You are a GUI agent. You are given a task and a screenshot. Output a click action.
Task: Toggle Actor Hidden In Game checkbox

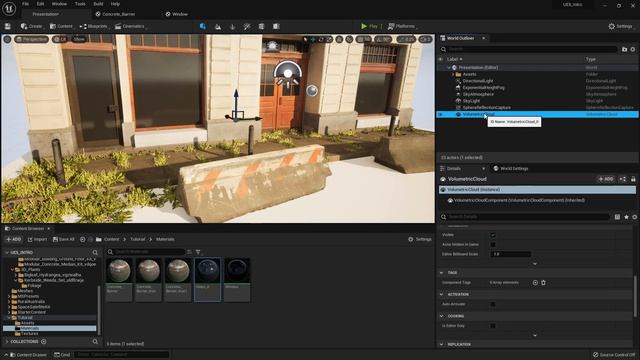click(493, 244)
